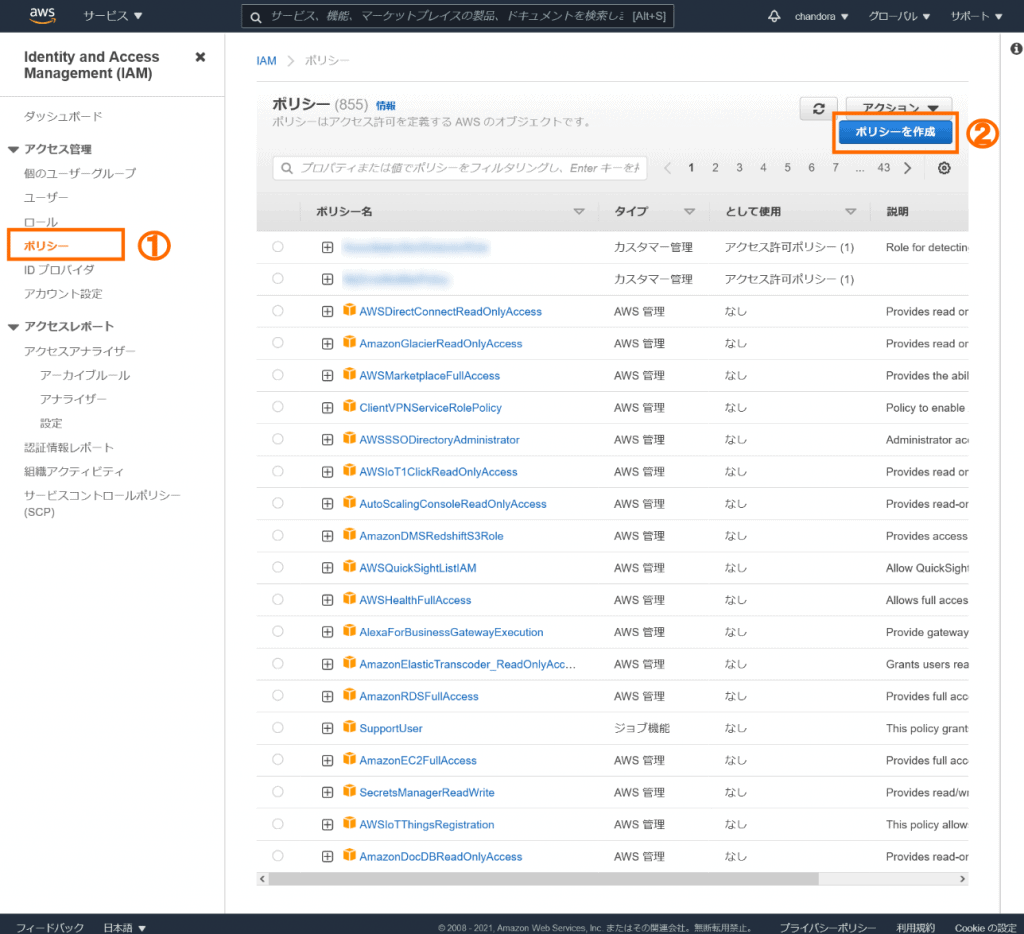Expand the AmazonDMSRedshiftS3Role row details

point(327,536)
